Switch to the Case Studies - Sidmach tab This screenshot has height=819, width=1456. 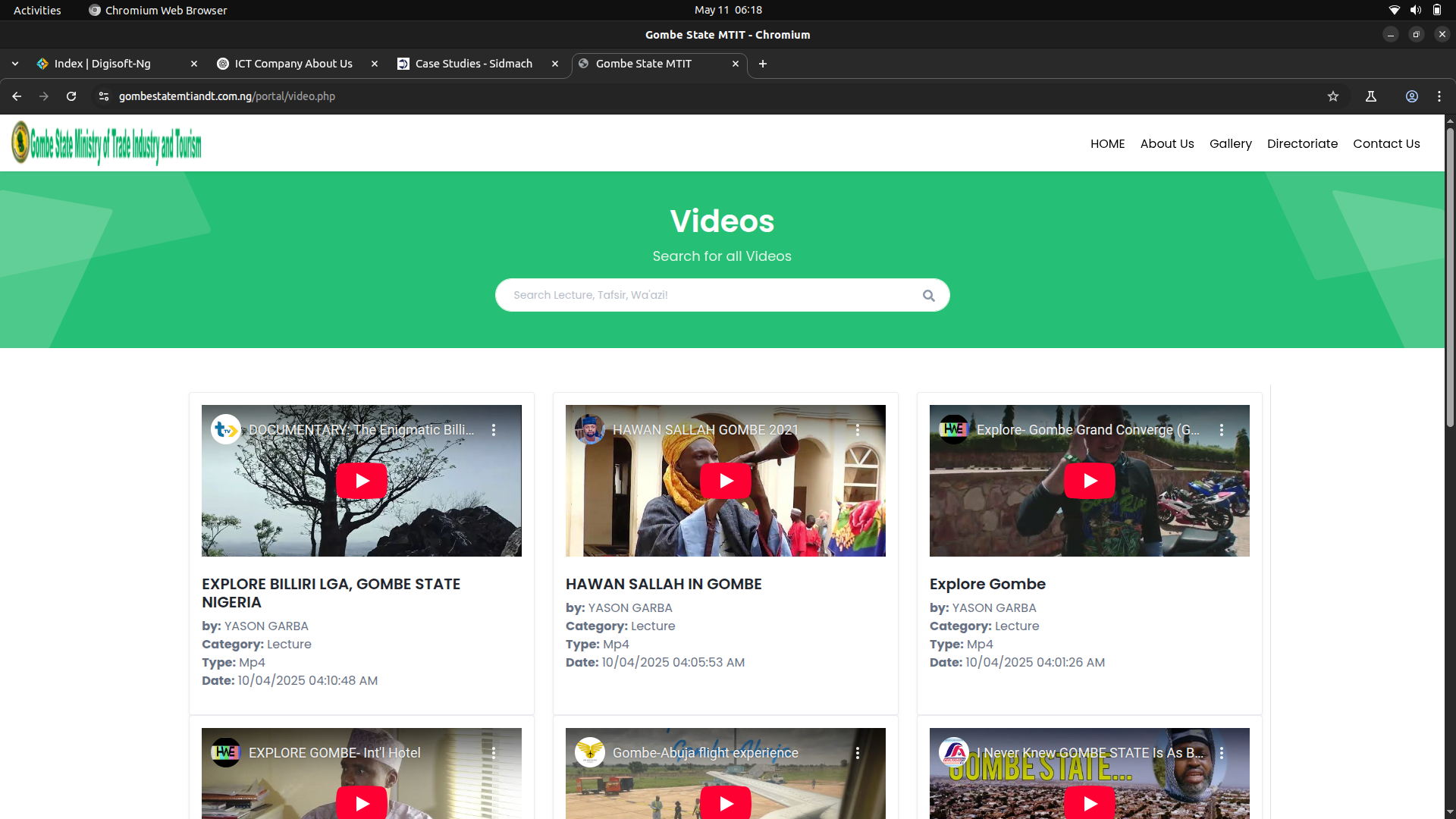[474, 64]
